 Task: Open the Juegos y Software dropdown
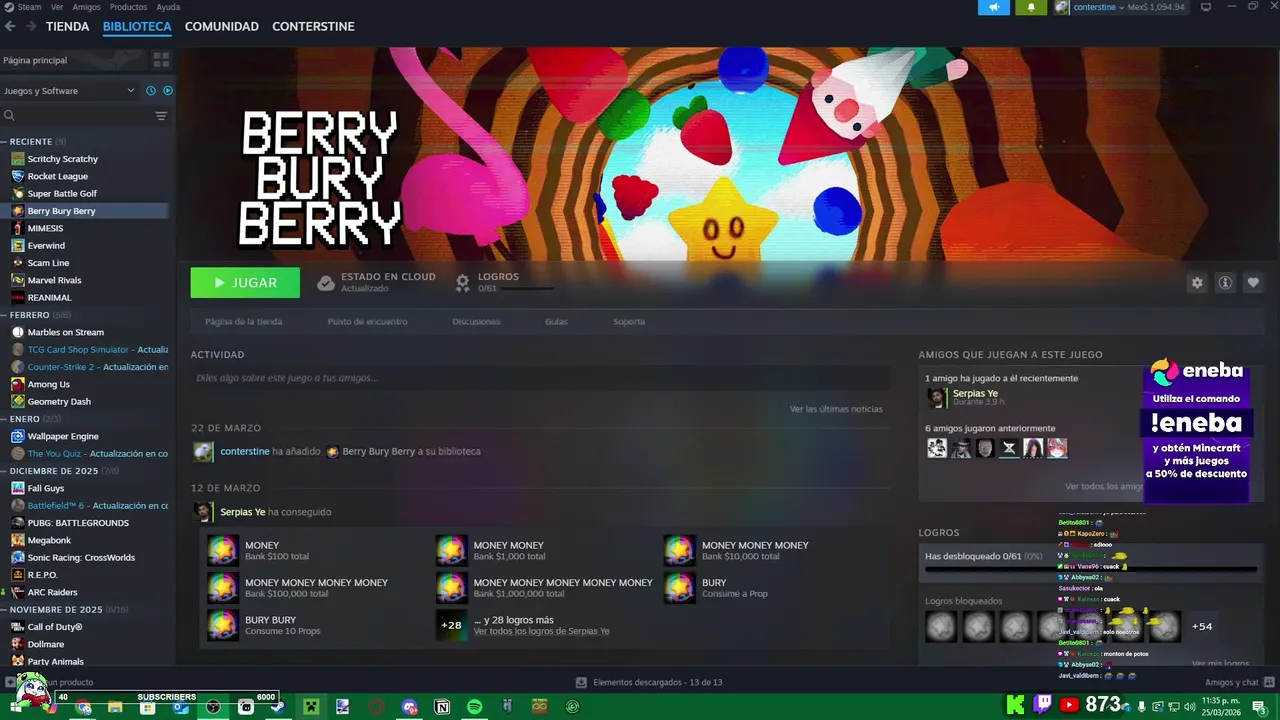[x=69, y=91]
